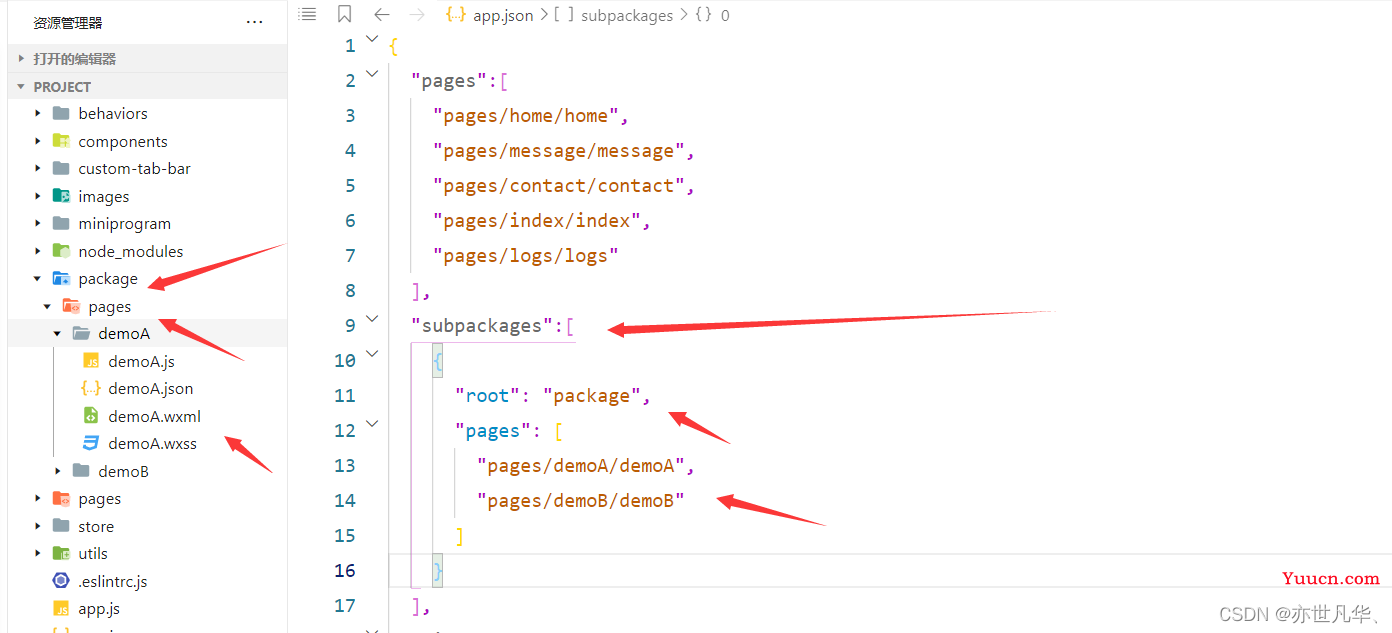Click the "pages/demoA/demoA" string
1392x633 pixels.
(x=581, y=466)
